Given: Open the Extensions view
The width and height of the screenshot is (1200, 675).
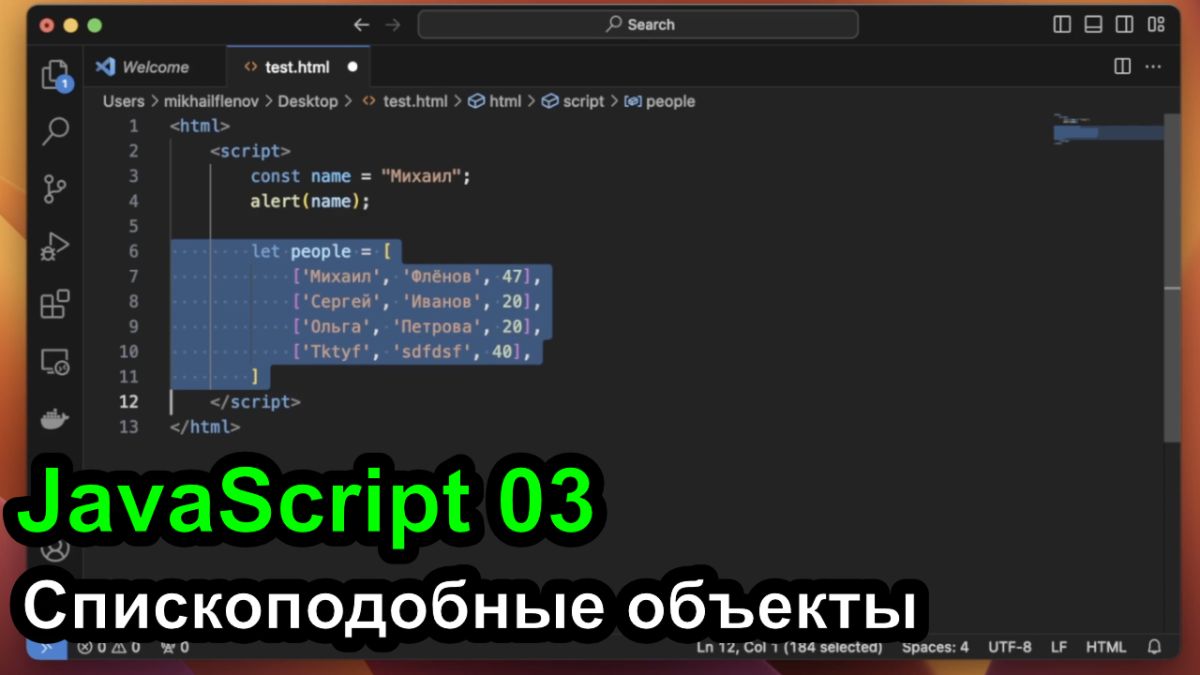Looking at the screenshot, I should (x=55, y=303).
